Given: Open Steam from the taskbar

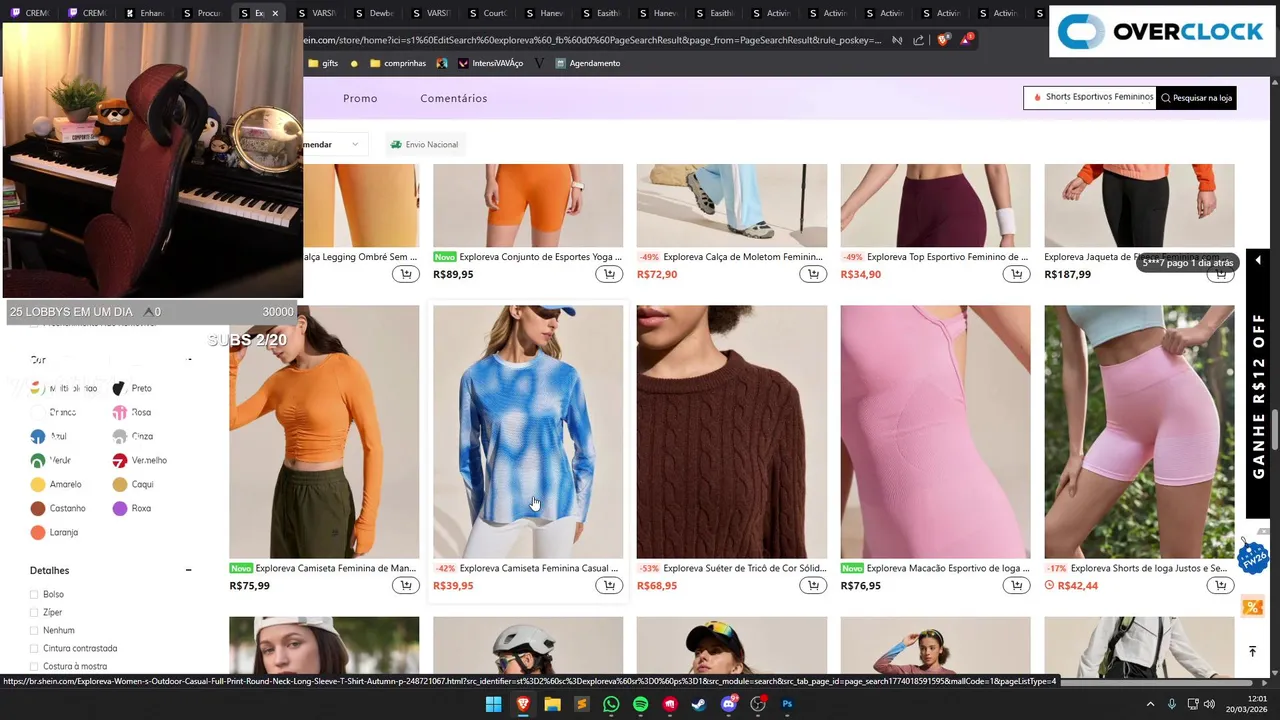Looking at the screenshot, I should coord(699,704).
